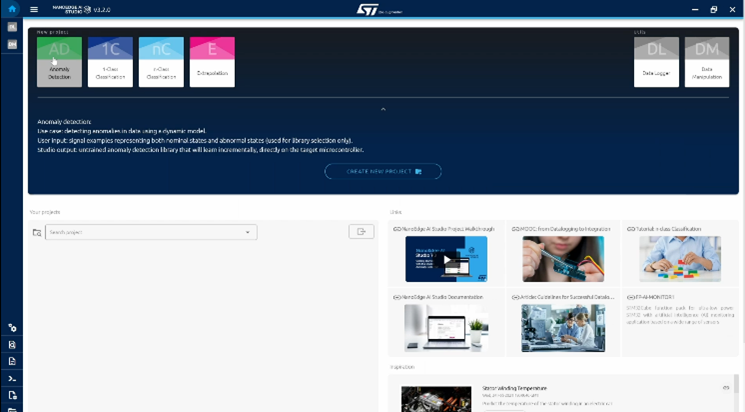
Task: Click the MOOC circuit board thumbnail
Action: 563,259
